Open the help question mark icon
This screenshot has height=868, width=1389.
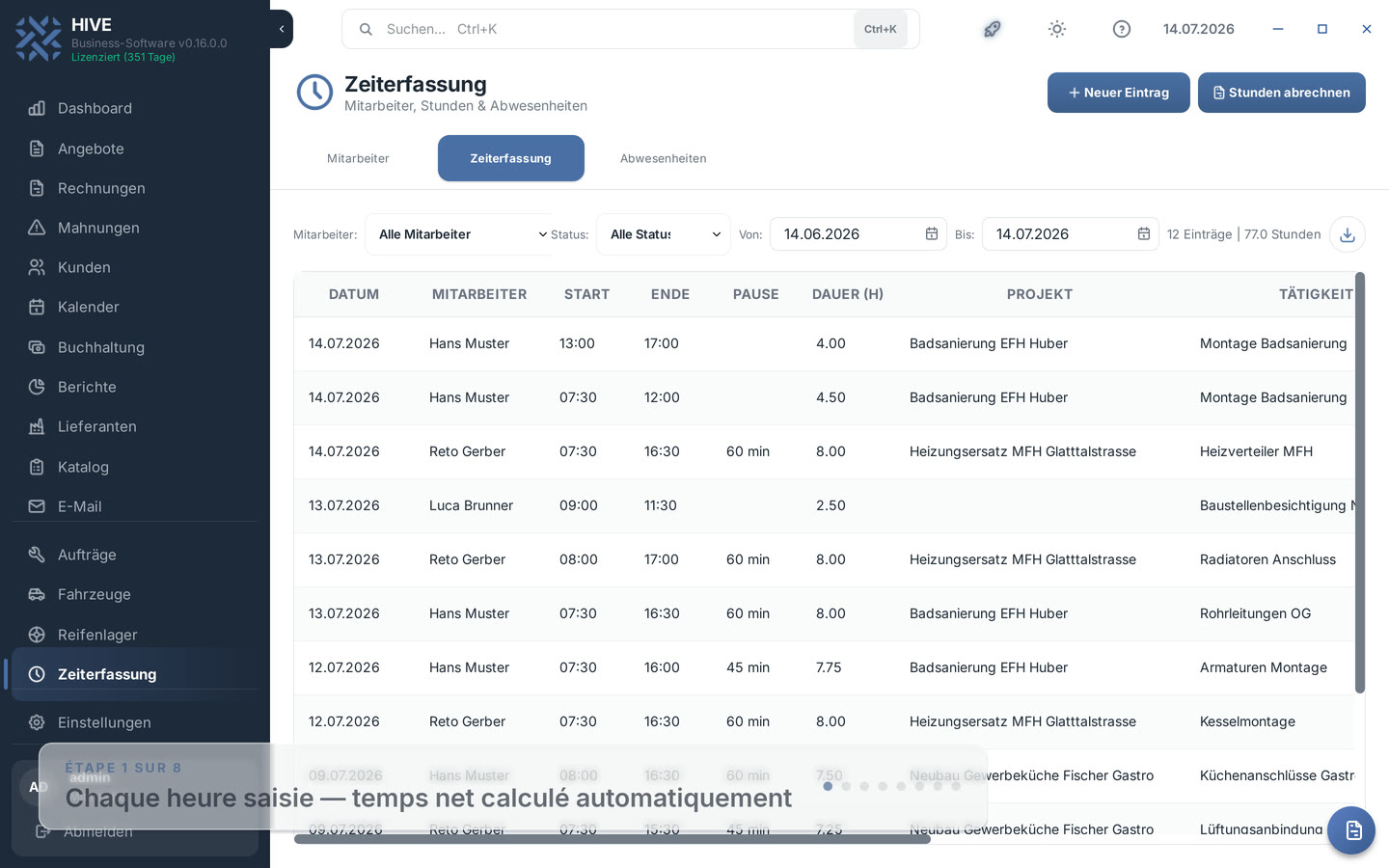[x=1122, y=29]
